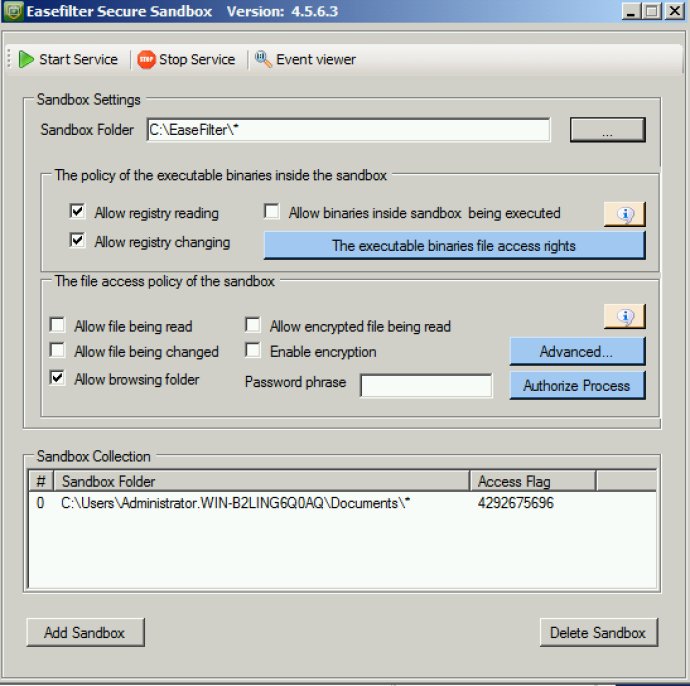Check the Enable encryption checkbox
The width and height of the screenshot is (690, 686).
coord(253,350)
